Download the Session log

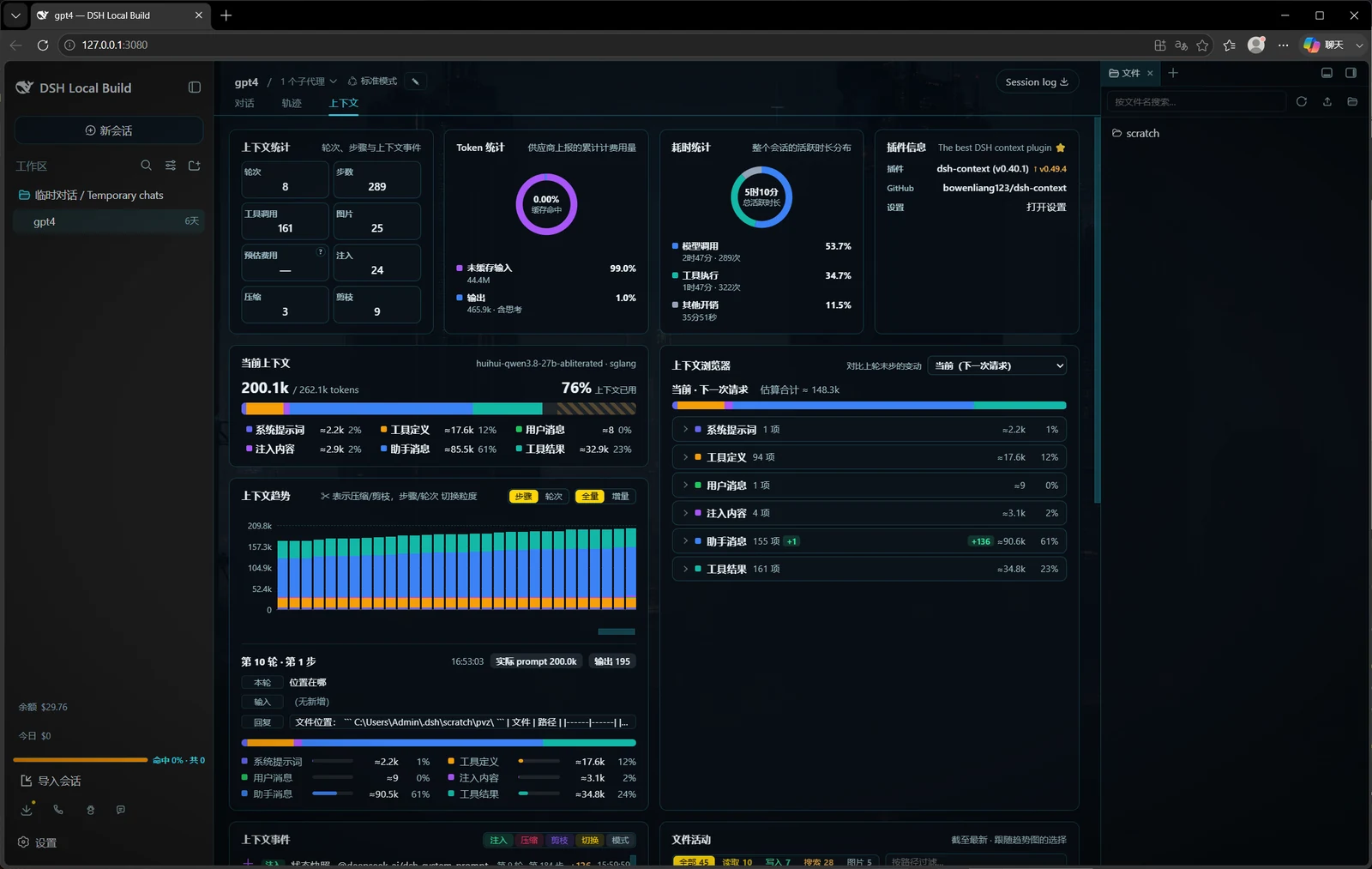tap(1037, 81)
